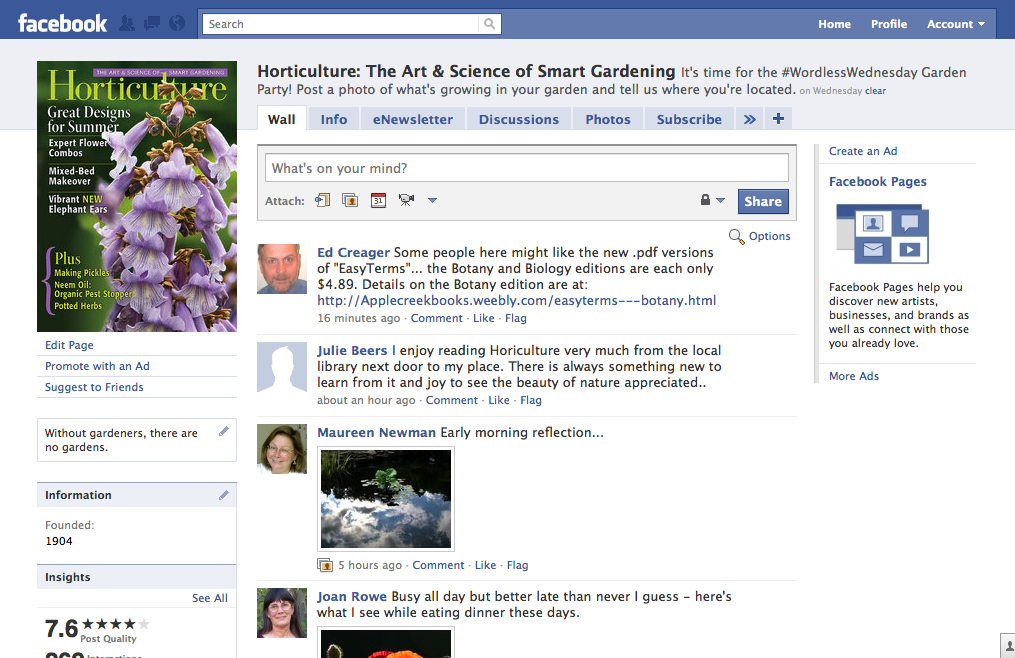
Task: Click the privacy lock icon
Action: coord(706,200)
